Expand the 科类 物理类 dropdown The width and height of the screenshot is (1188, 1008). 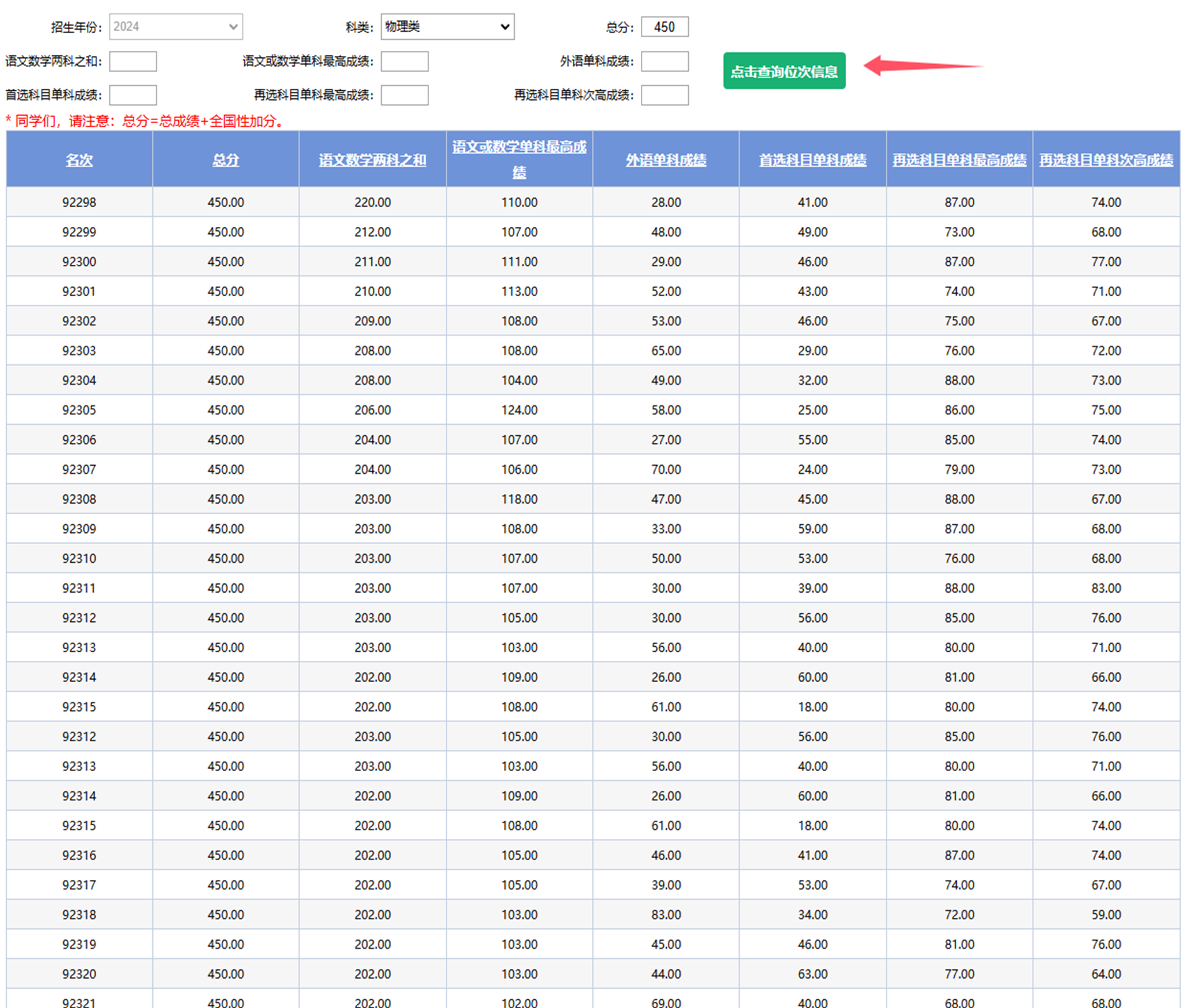(447, 27)
